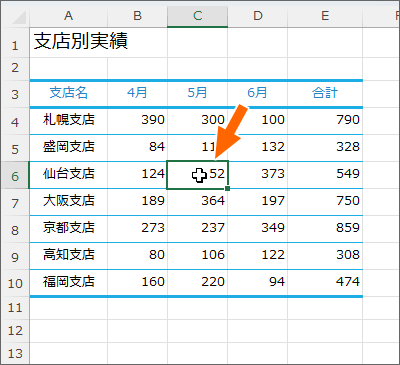400x365 pixels.
Task: Click cell with value 300
Action: pyautogui.click(x=198, y=121)
